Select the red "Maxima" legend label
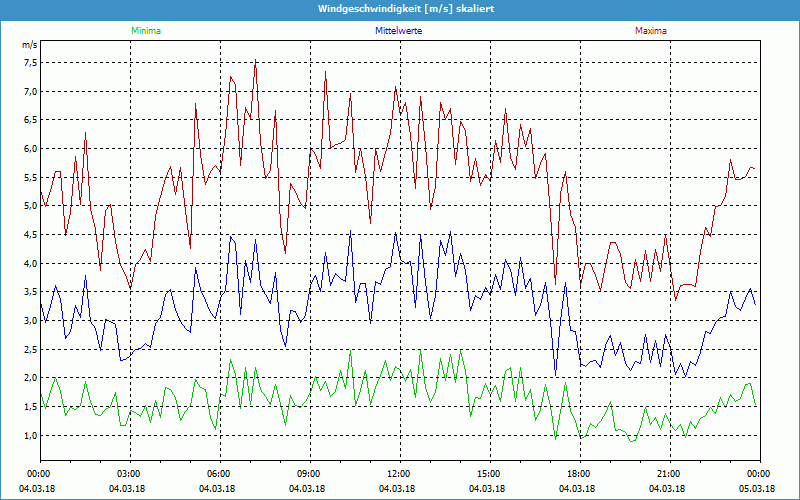800x500 pixels. tap(651, 31)
